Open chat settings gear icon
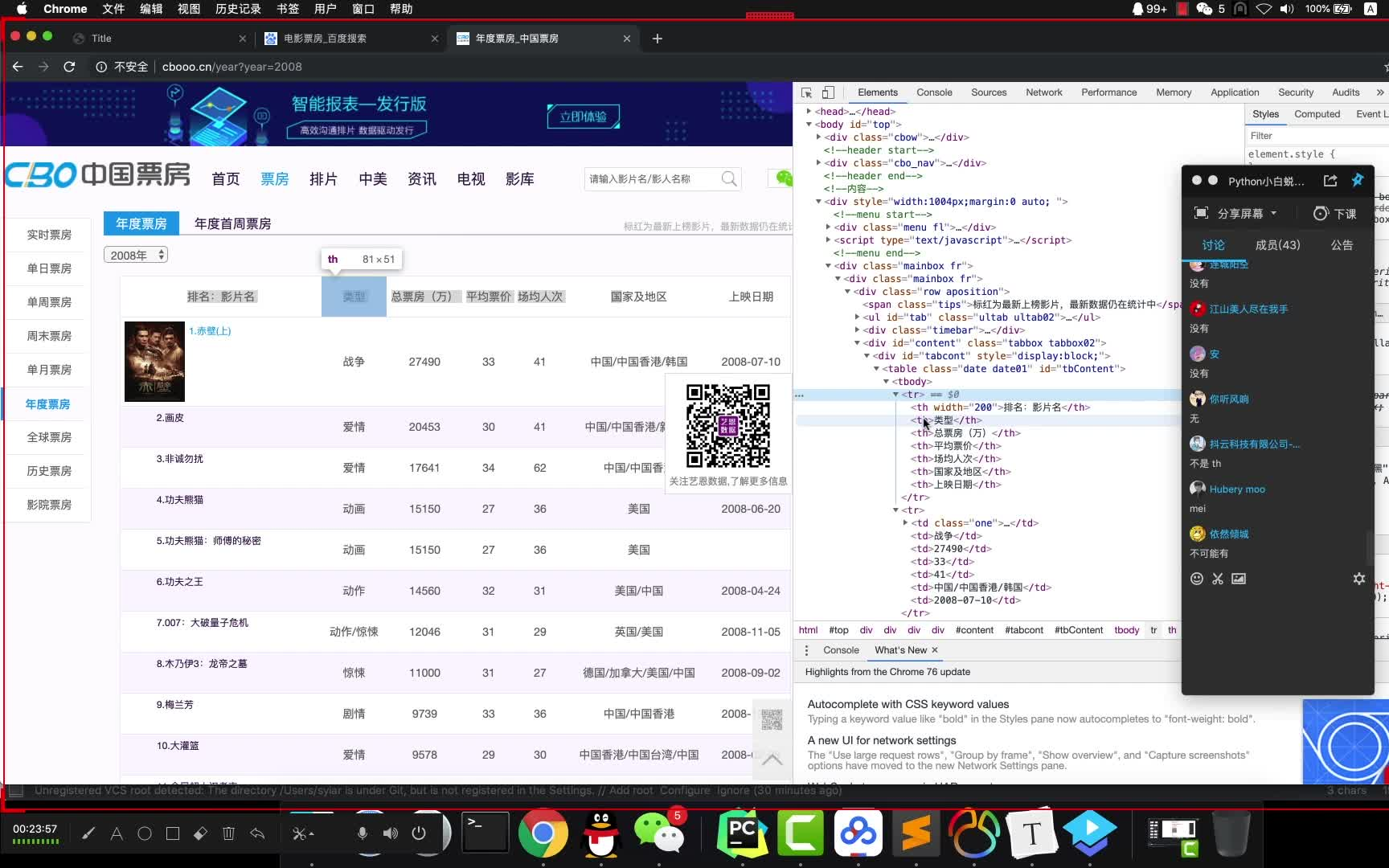This screenshot has height=868, width=1389. point(1359,579)
